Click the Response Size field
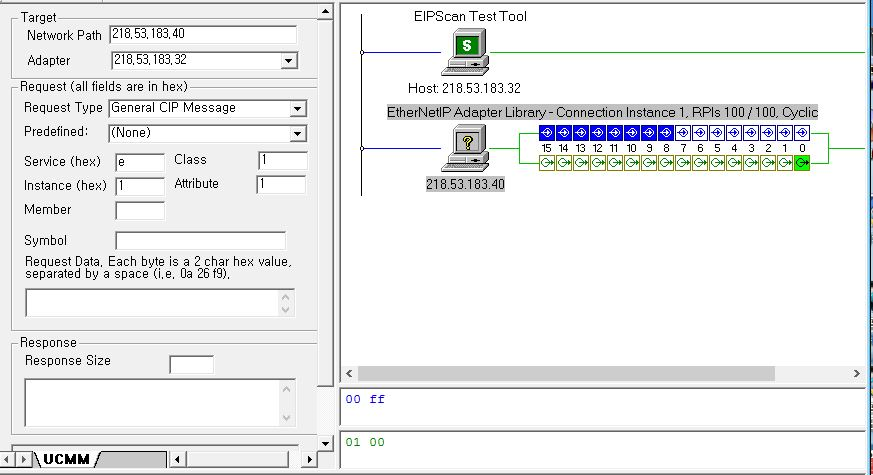 coord(192,365)
